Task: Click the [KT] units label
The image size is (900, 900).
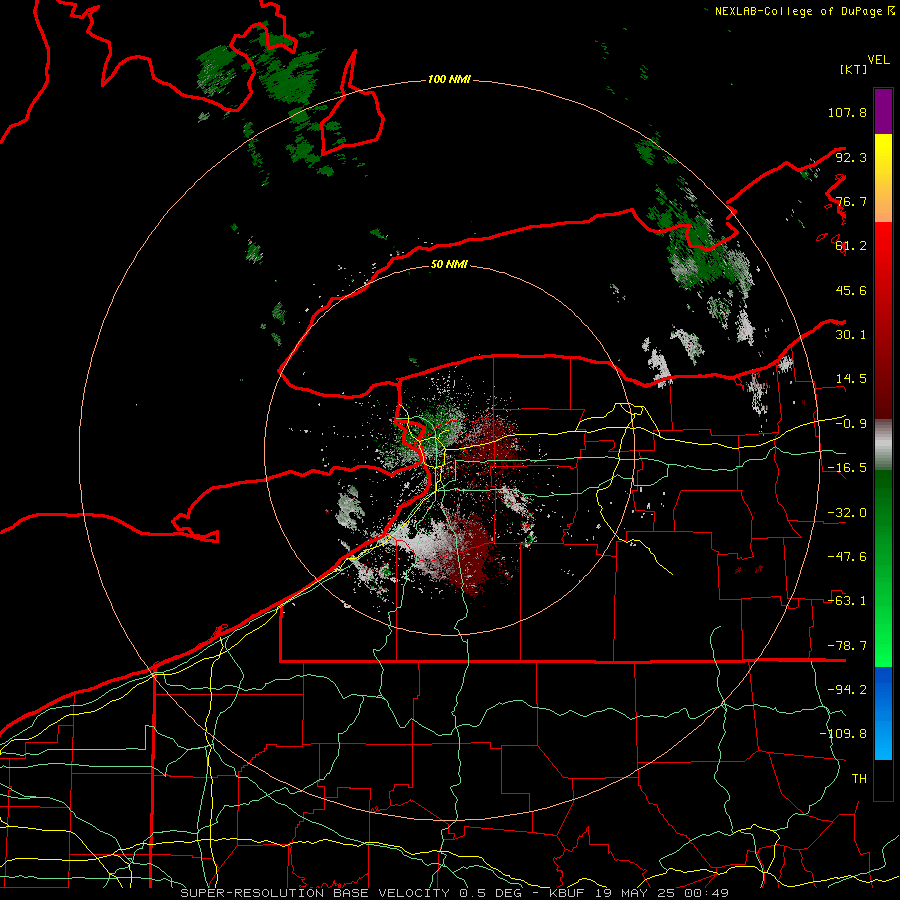Action: pos(853,69)
